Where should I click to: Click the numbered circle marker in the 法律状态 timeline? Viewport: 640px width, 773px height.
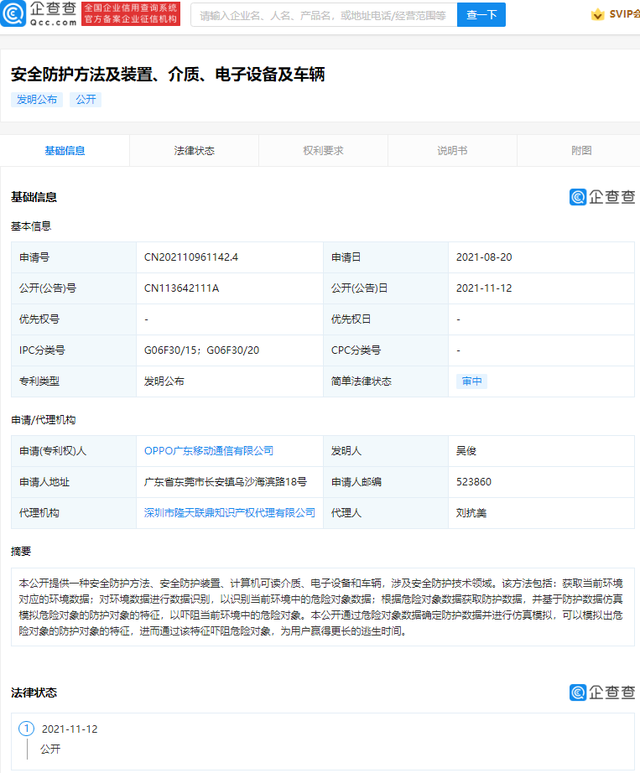click(26, 728)
